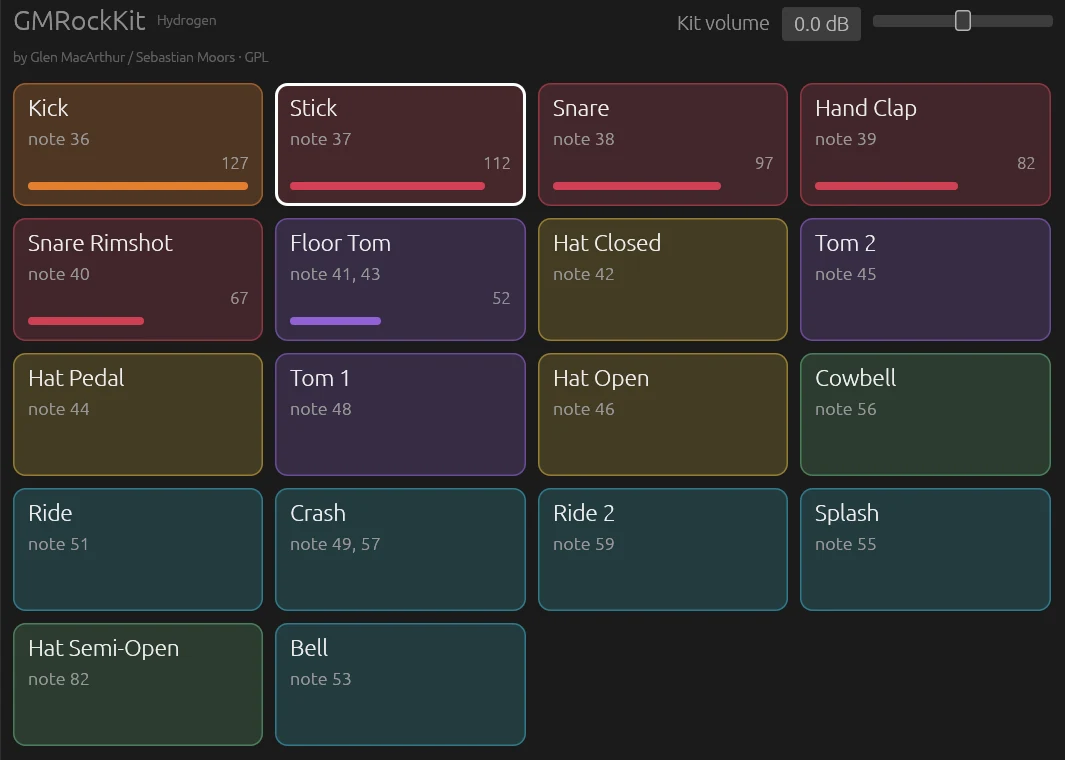Trigger the Snare Rimshot pad

138,279
